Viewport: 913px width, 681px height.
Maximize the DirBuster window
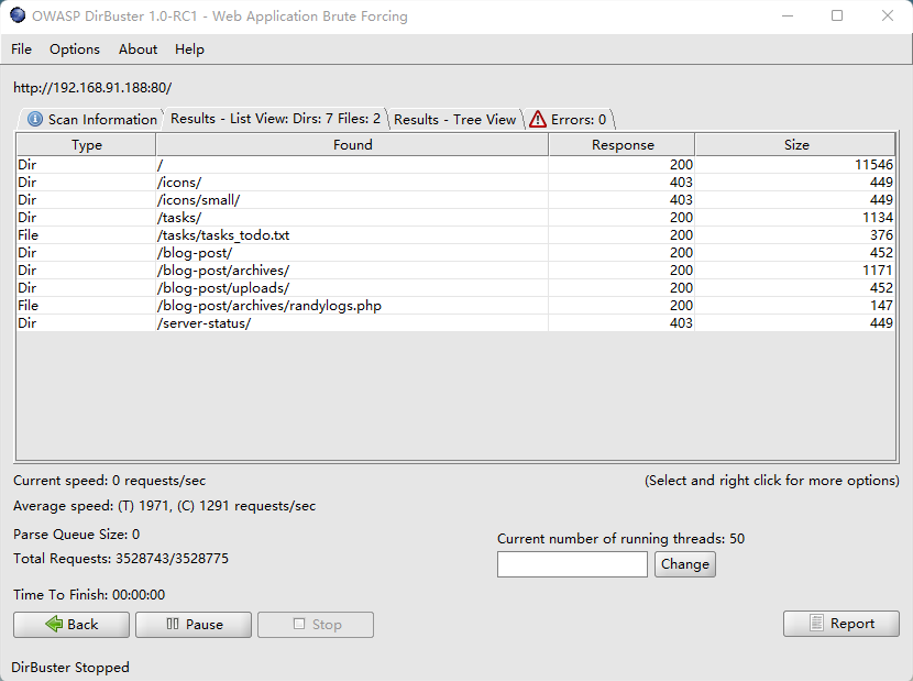pos(837,16)
